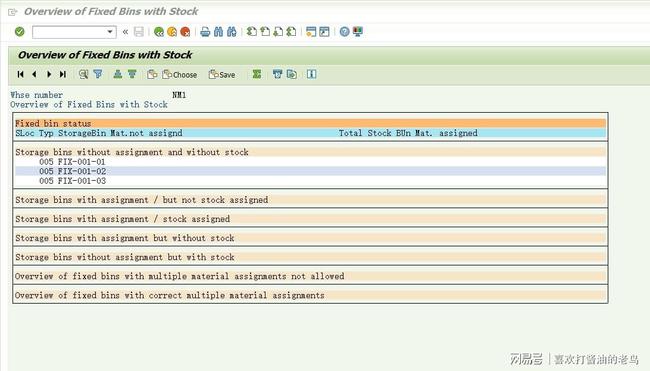Click the green Enter checkmark icon
The height and width of the screenshot is (371, 650).
point(19,32)
